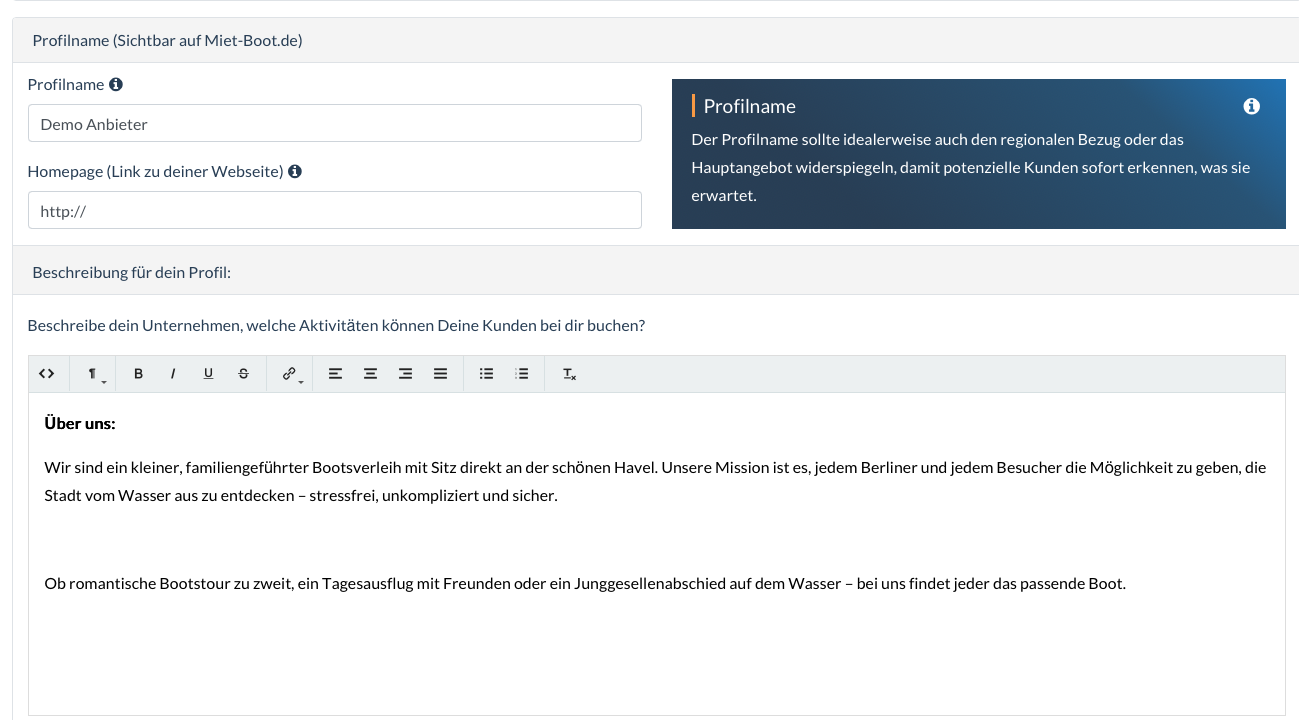Image resolution: width=1299 pixels, height=720 pixels.
Task: Click the Profilname field with Demo Anbieter
Action: [334, 123]
